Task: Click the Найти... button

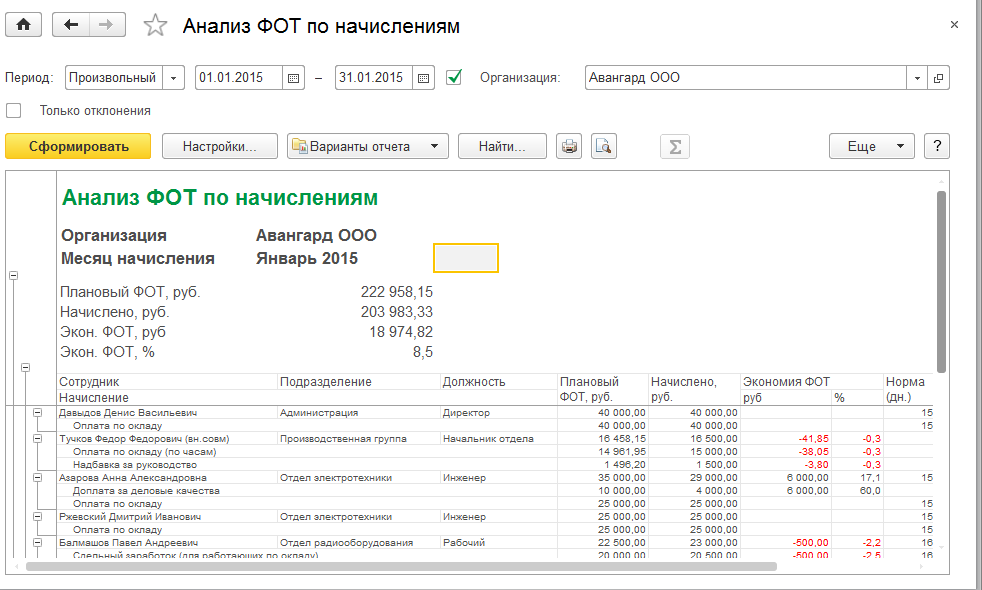Action: click(502, 147)
